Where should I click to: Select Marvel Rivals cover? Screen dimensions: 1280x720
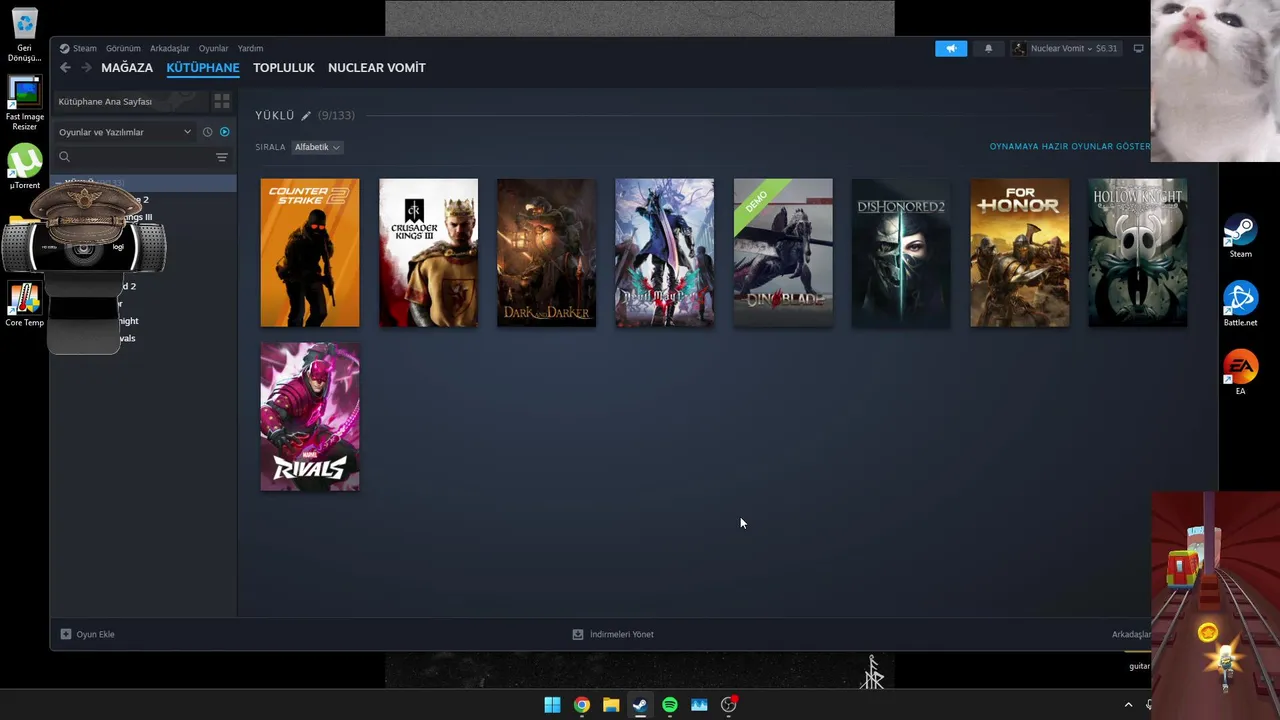pyautogui.click(x=310, y=417)
